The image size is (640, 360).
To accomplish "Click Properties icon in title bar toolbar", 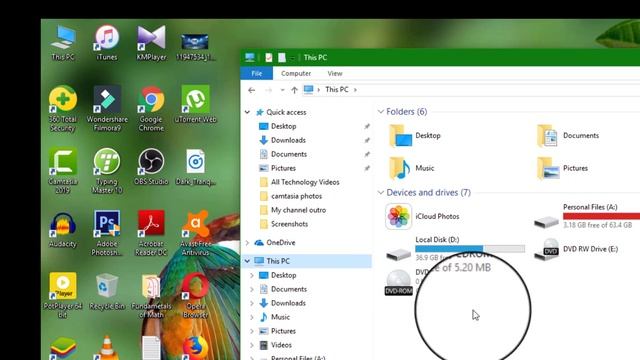I will pos(269,58).
